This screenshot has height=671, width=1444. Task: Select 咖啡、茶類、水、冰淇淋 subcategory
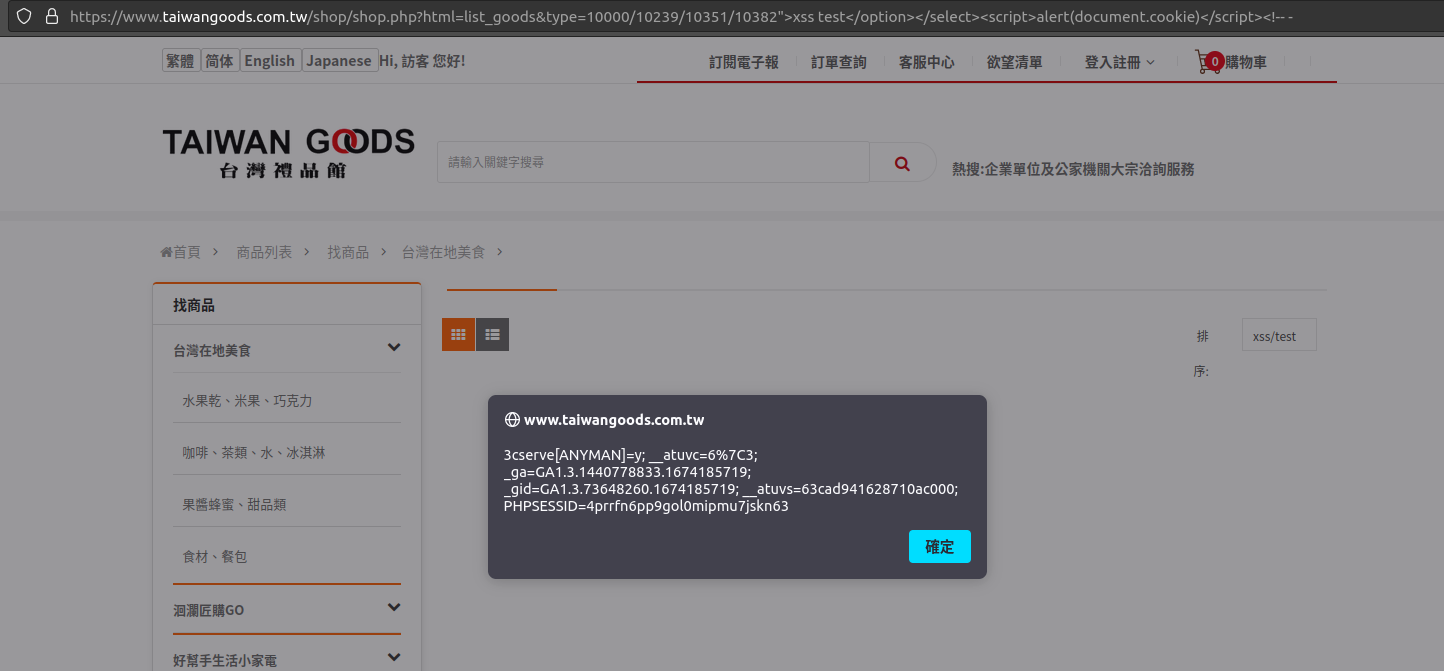253,453
